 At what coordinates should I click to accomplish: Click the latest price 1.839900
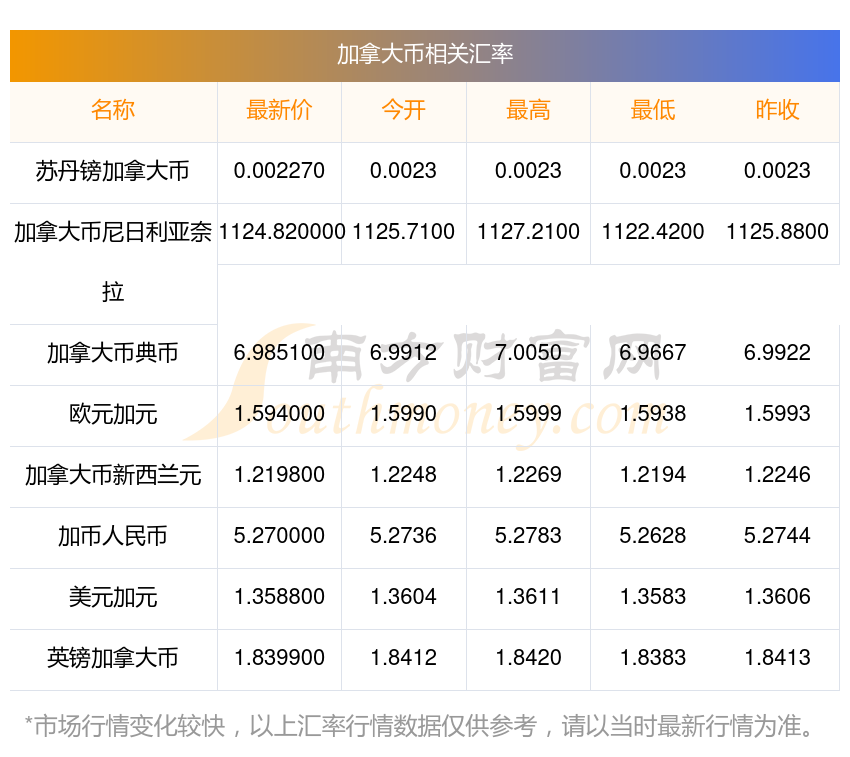(x=279, y=658)
